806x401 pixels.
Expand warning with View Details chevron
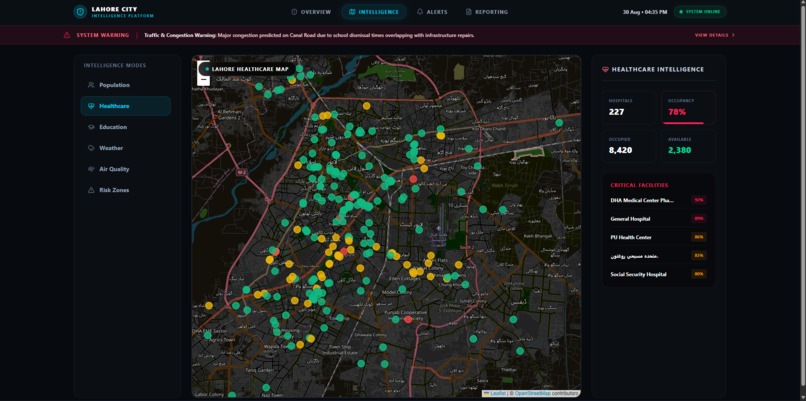[x=733, y=35]
